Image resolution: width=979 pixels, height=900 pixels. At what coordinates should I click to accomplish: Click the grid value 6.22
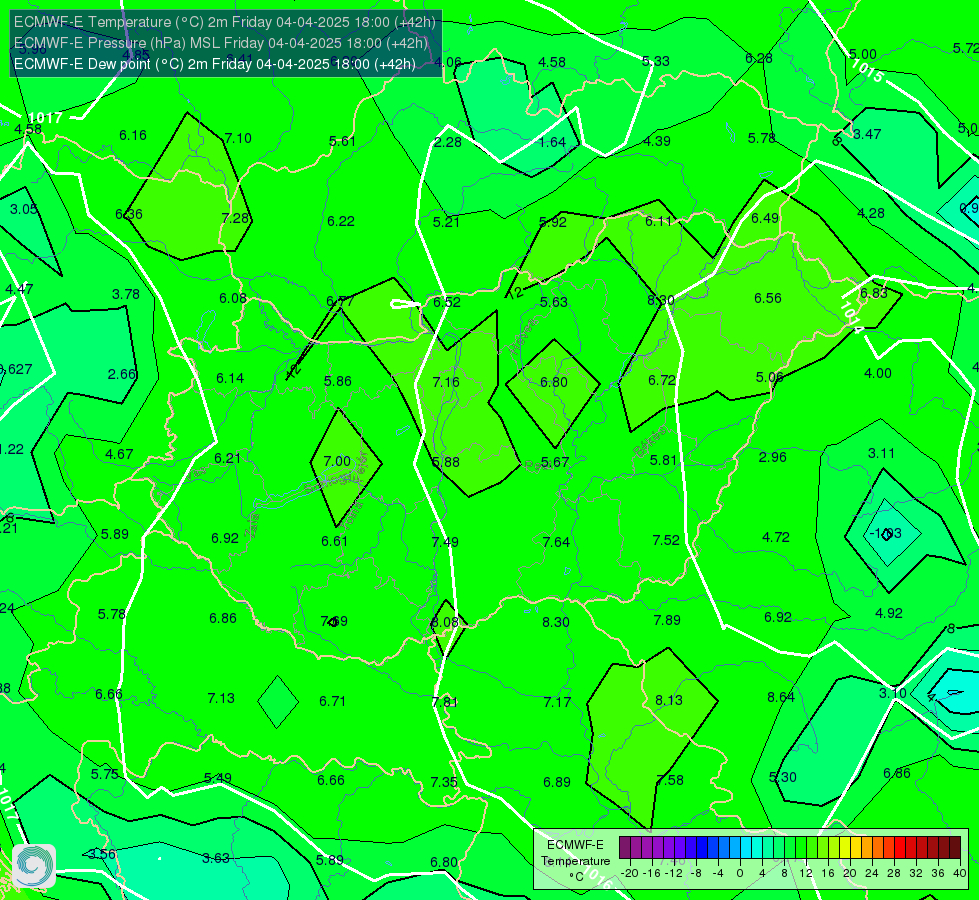341,221
